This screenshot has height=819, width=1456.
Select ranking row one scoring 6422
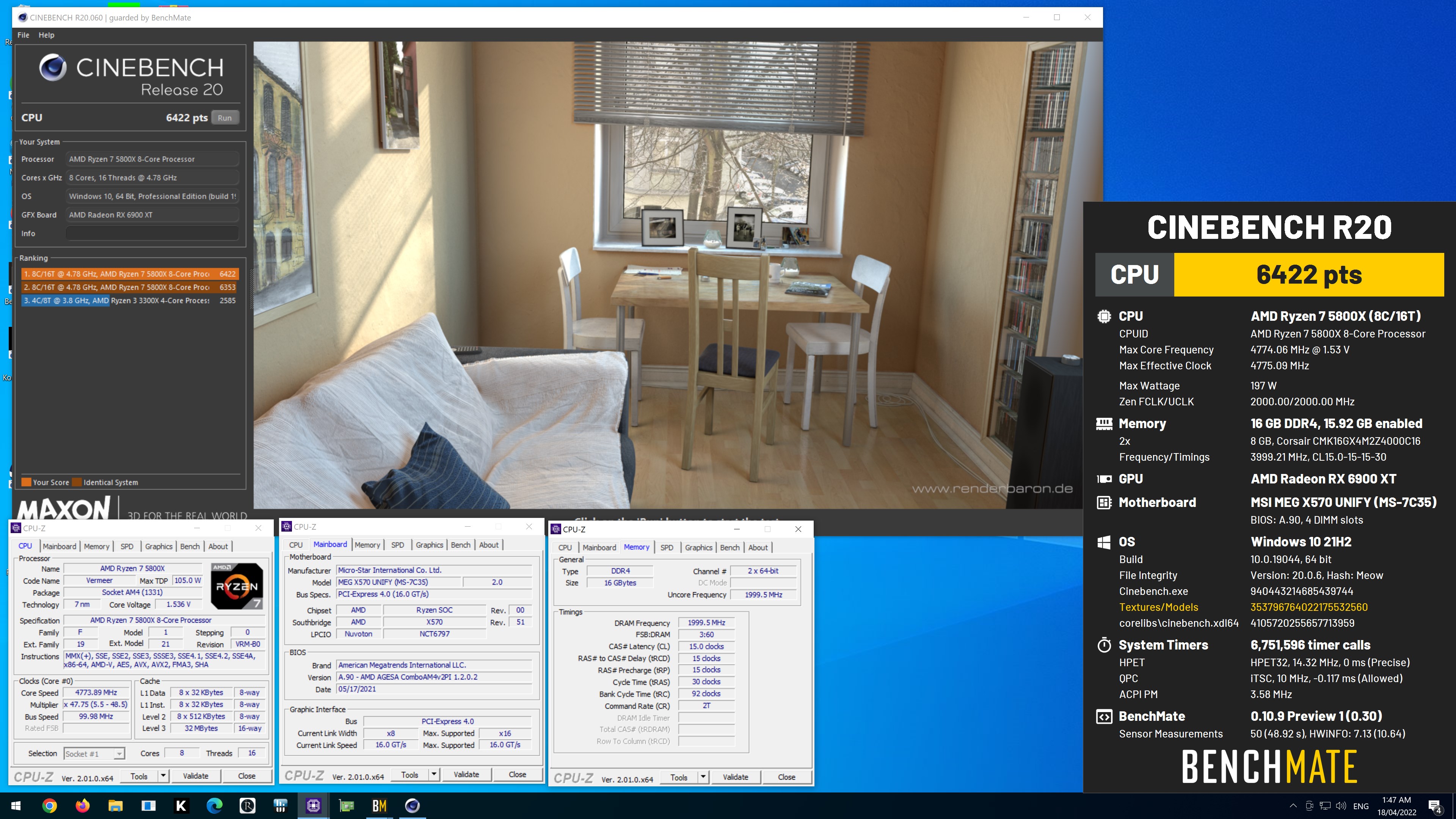tap(130, 274)
